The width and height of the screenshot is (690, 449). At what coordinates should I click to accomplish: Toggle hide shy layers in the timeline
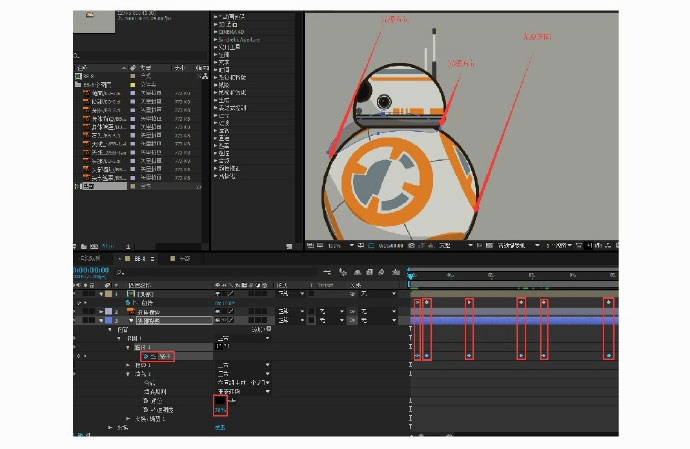point(358,272)
